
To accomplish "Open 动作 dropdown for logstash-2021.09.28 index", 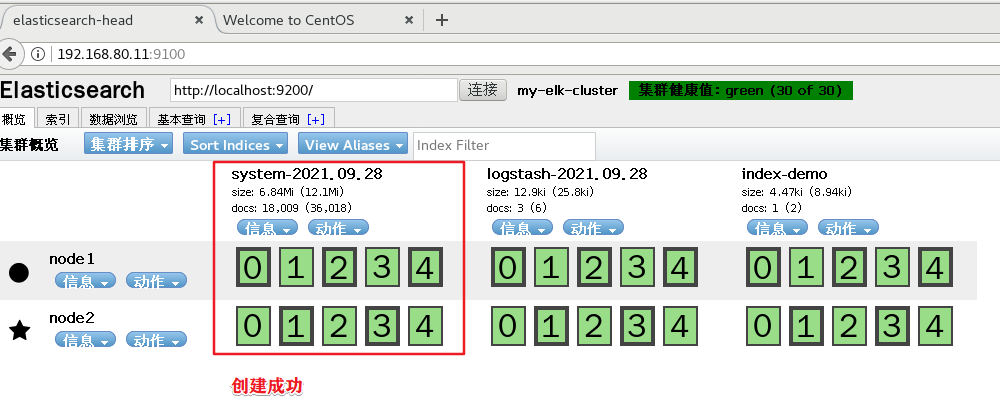I will pos(593,228).
